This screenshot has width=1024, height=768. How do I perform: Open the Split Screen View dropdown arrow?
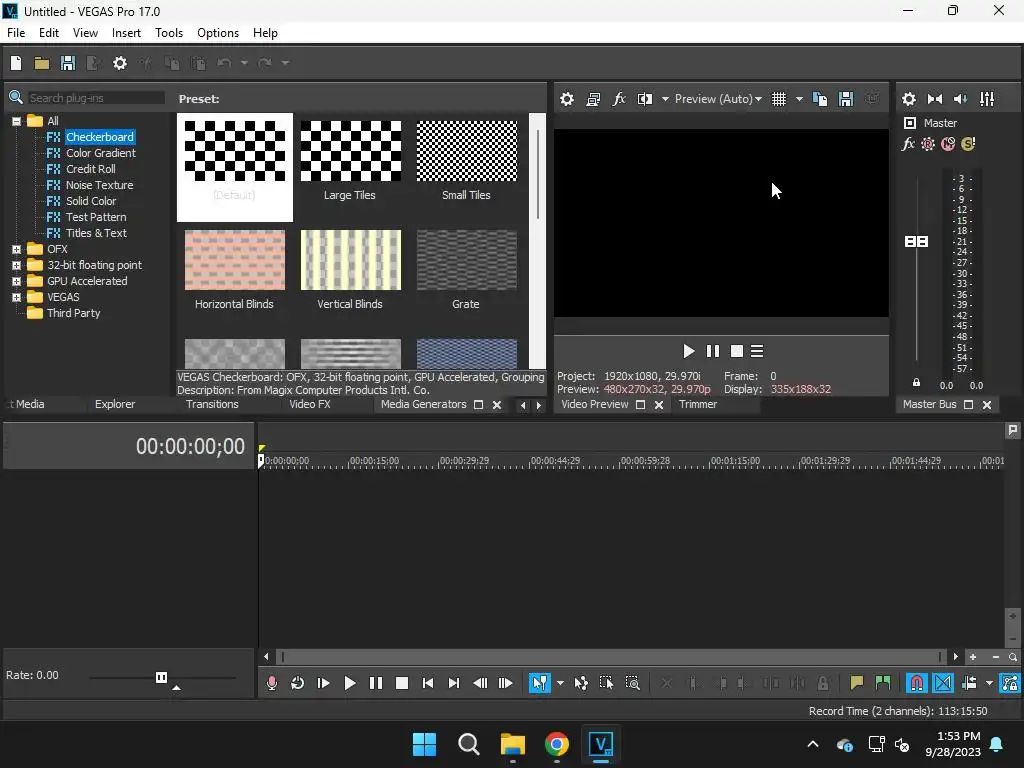tap(665, 99)
